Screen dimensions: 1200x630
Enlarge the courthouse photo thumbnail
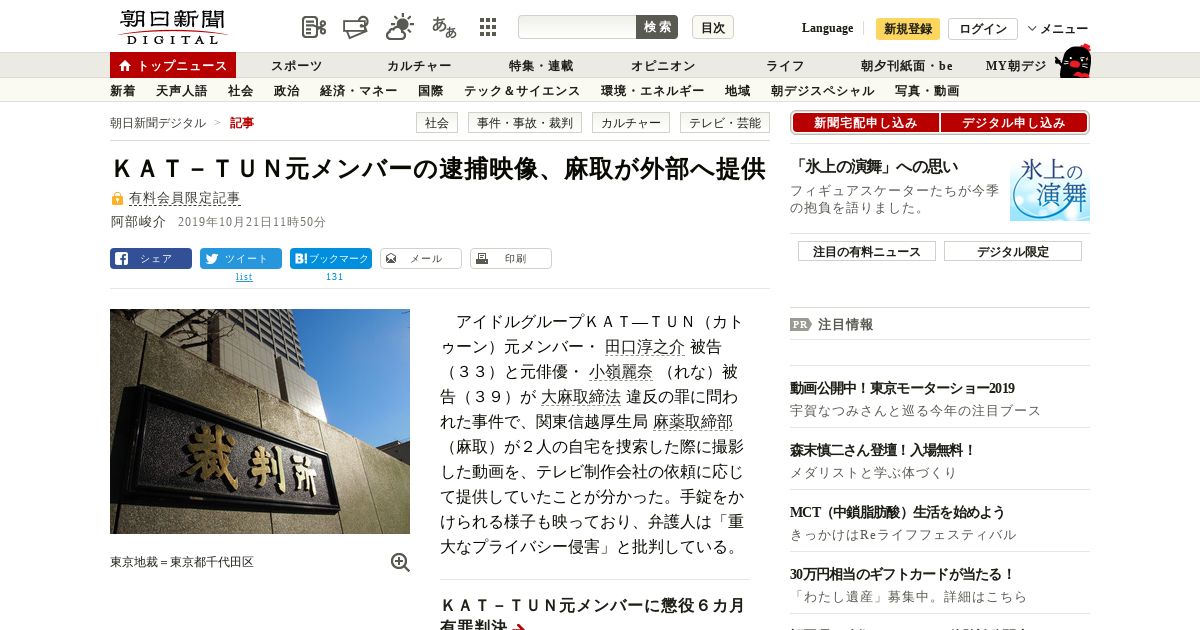point(260,421)
